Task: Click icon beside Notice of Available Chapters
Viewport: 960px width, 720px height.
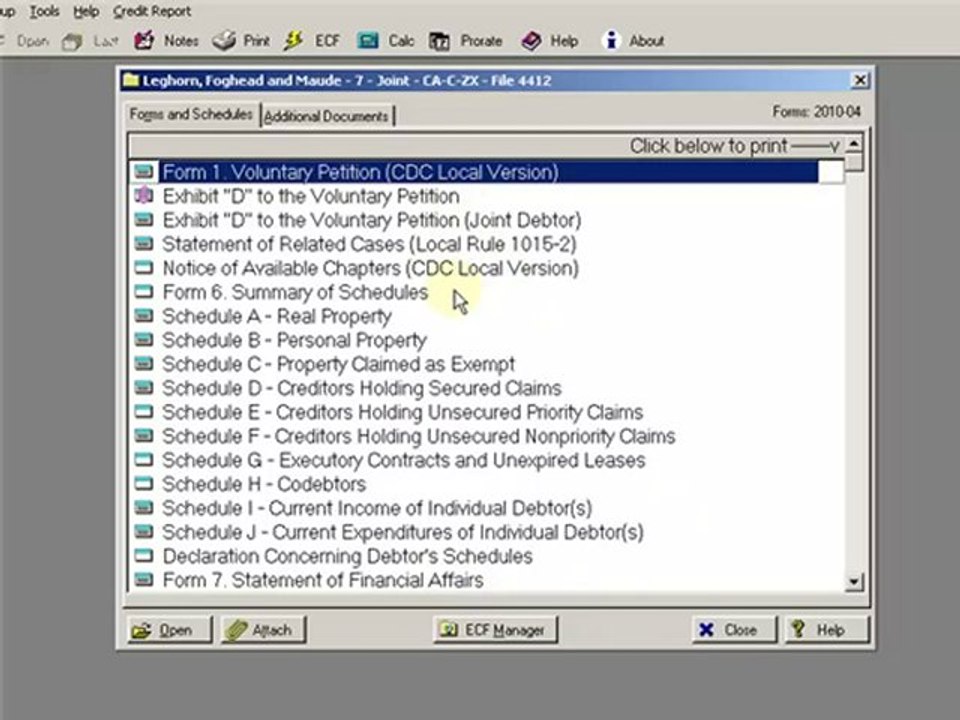Action: (x=144, y=268)
